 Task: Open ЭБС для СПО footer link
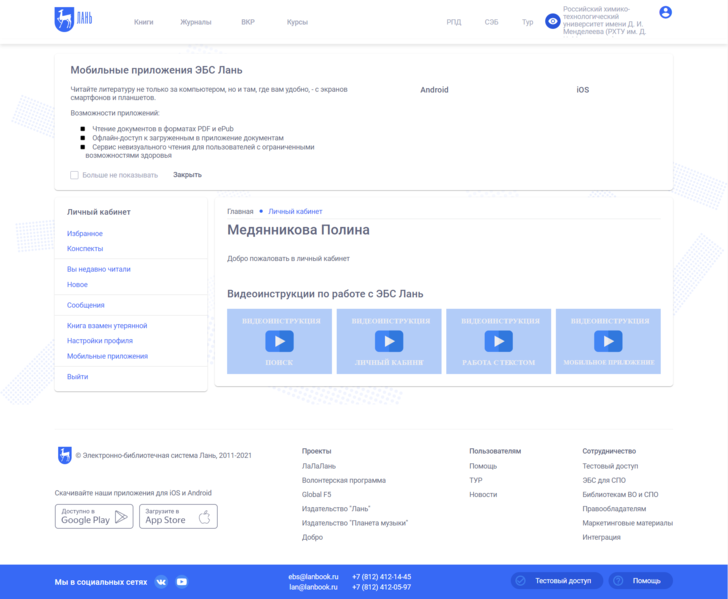[x=604, y=480]
